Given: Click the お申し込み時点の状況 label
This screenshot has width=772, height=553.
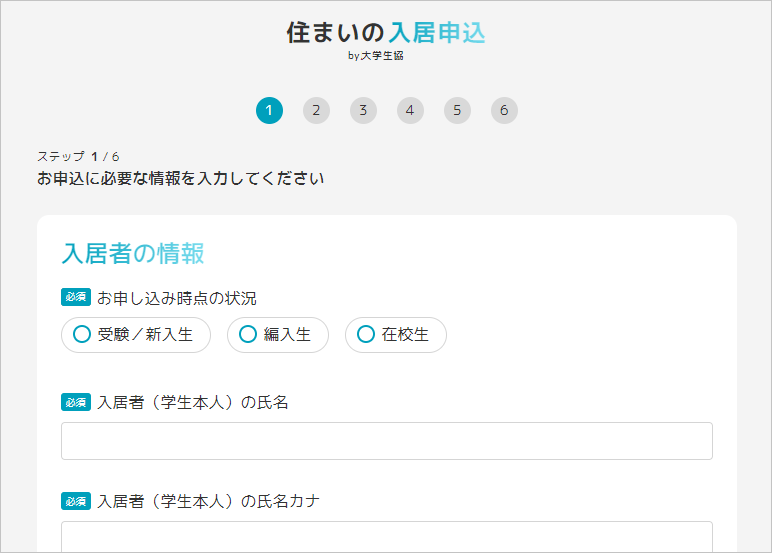Looking at the screenshot, I should (177, 298).
